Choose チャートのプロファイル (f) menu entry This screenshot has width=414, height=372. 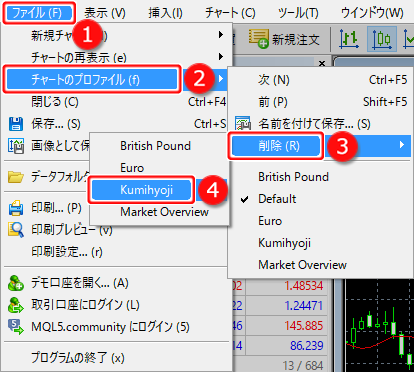[92, 80]
